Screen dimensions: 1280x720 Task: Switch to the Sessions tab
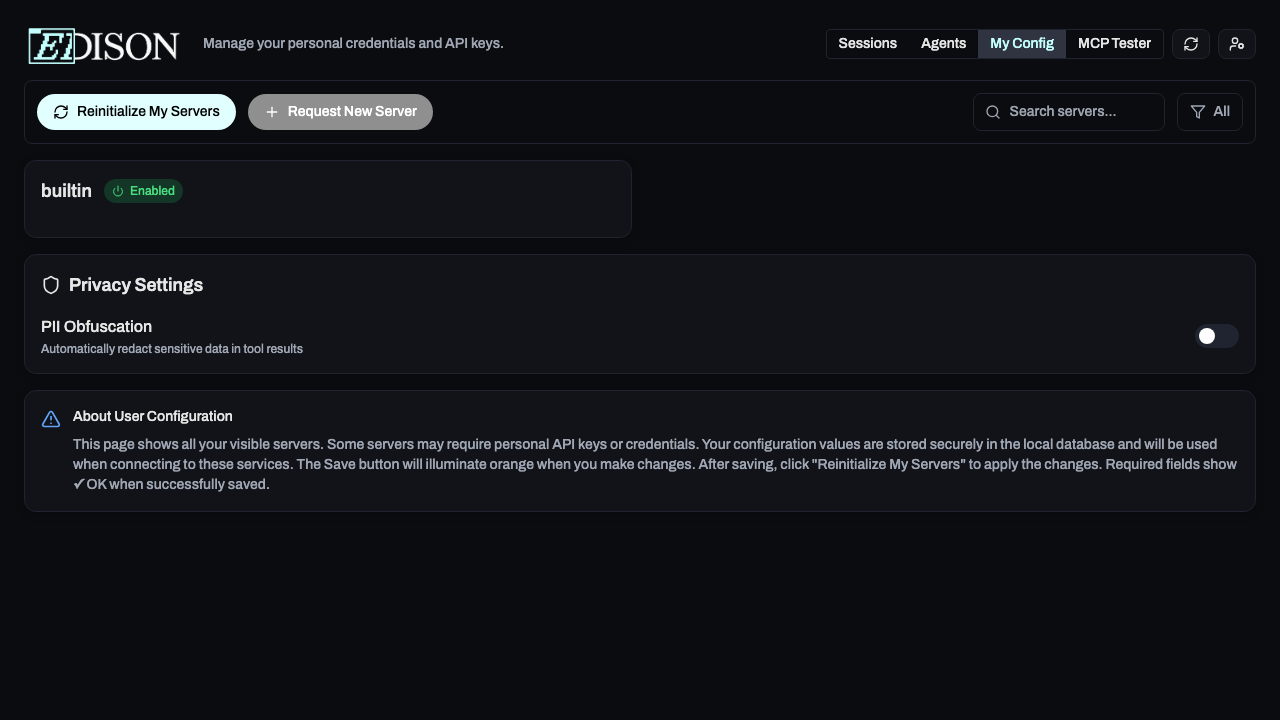[x=867, y=43]
